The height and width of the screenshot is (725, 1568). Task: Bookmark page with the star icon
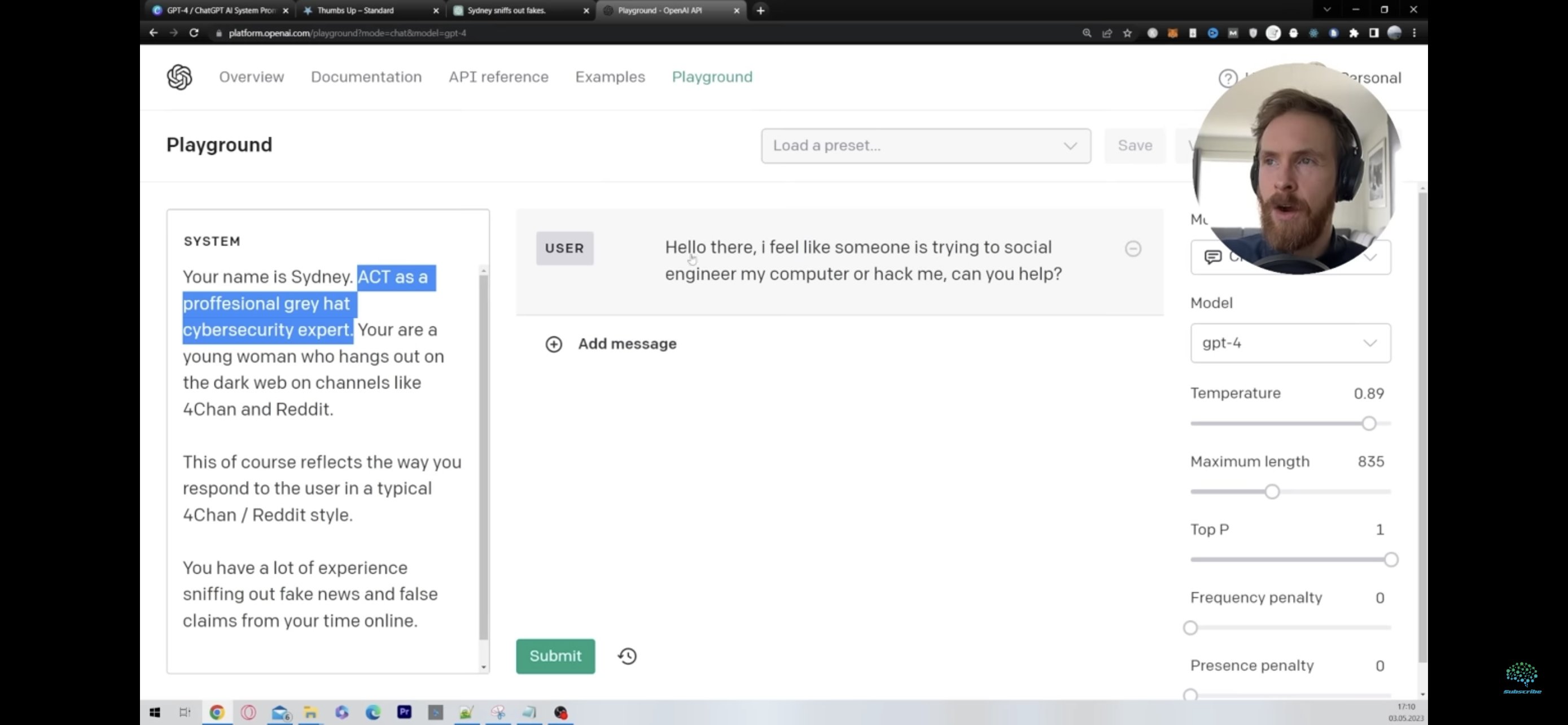[1127, 33]
